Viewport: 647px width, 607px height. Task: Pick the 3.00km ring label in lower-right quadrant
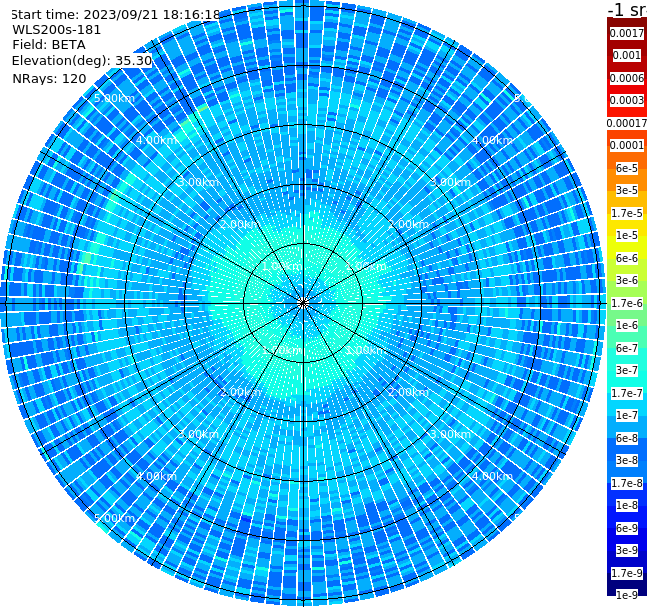coord(450,434)
